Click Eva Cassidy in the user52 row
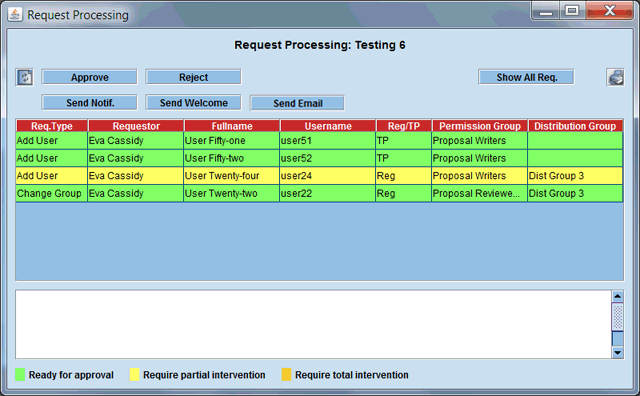This screenshot has width=640, height=396. (x=136, y=158)
